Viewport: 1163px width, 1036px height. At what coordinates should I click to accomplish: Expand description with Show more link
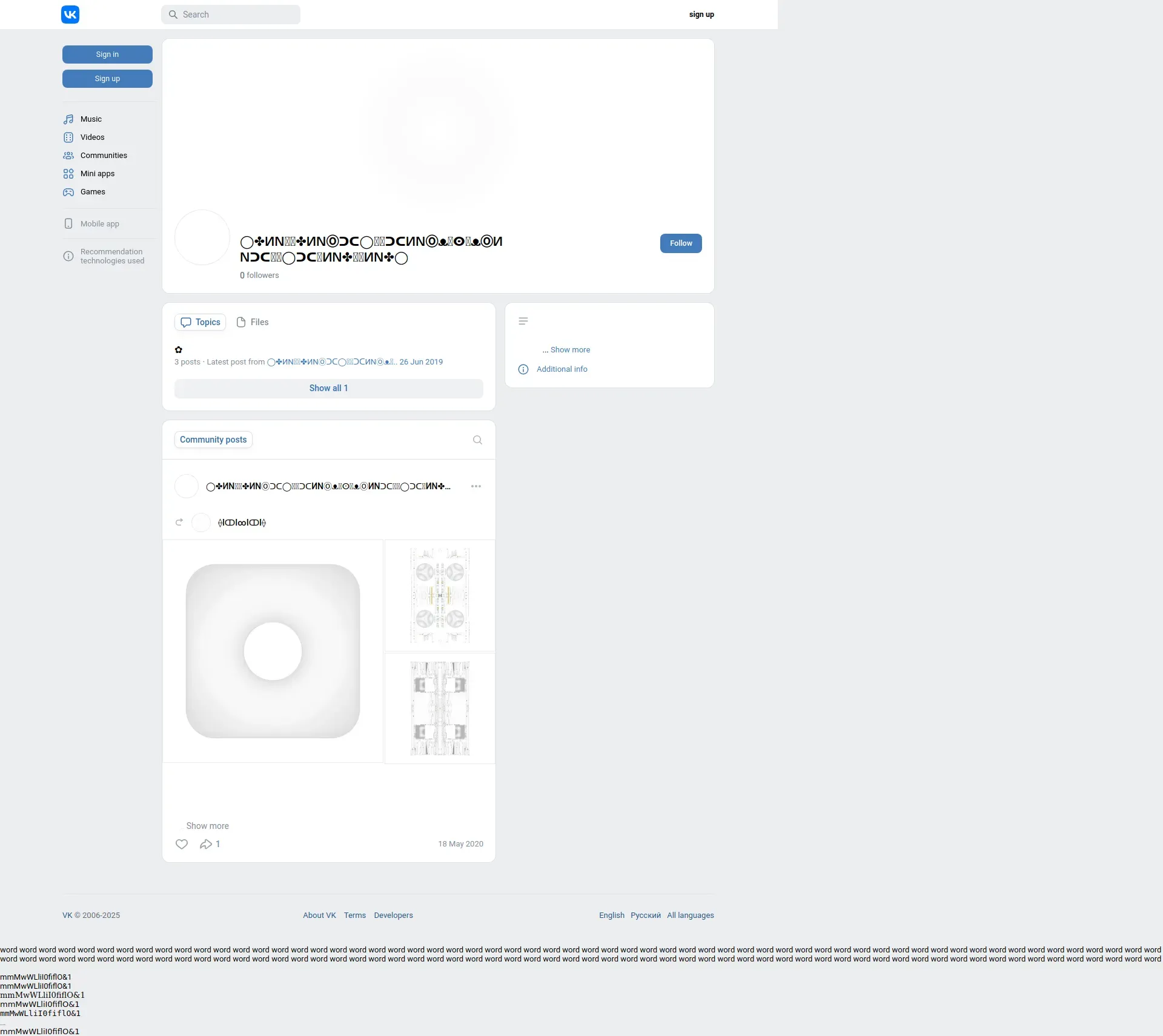[x=569, y=350]
